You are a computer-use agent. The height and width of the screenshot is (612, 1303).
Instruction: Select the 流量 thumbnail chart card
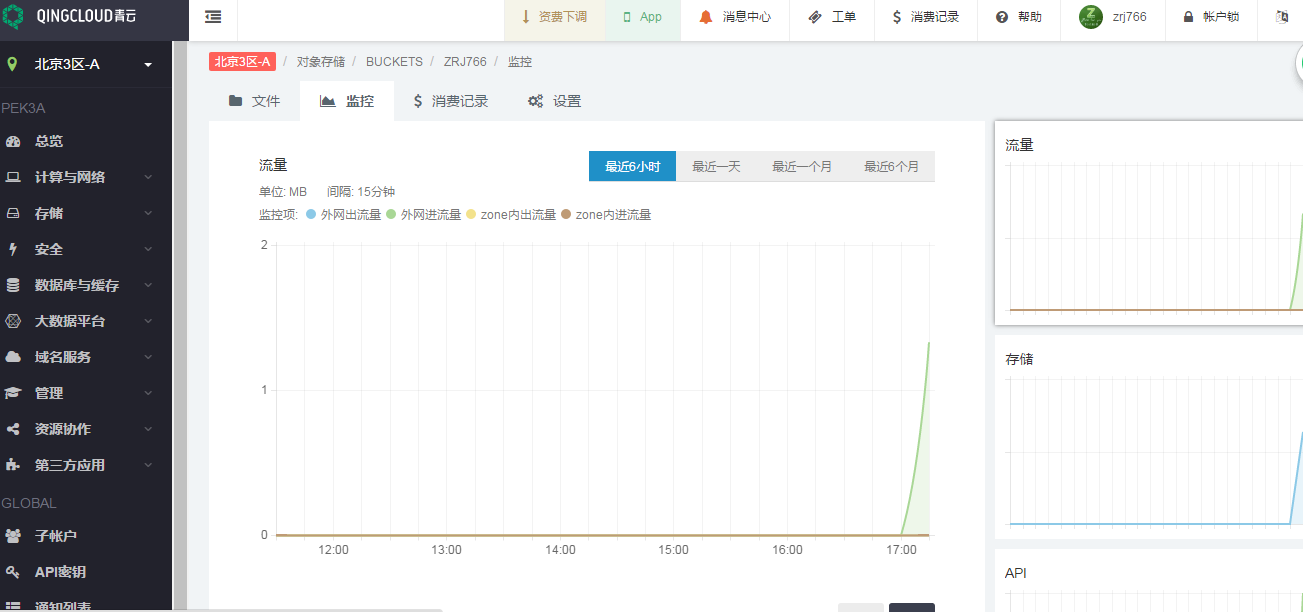tap(1149, 223)
